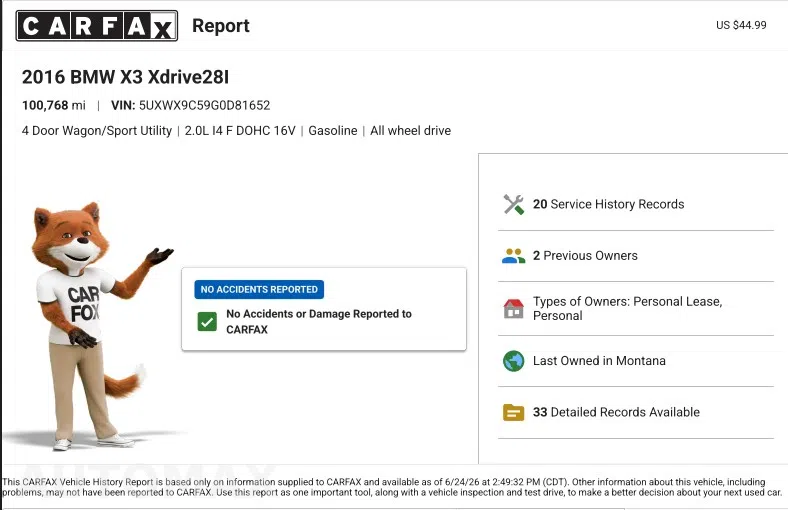Screen dimensions: 788x510
Task: Click the house types of owners icon
Action: click(513, 309)
